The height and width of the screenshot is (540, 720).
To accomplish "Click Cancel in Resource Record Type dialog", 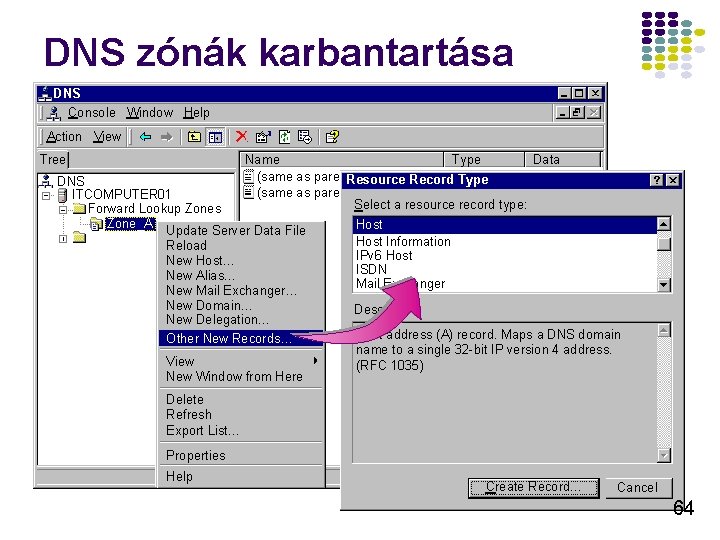I will pyautogui.click(x=638, y=488).
